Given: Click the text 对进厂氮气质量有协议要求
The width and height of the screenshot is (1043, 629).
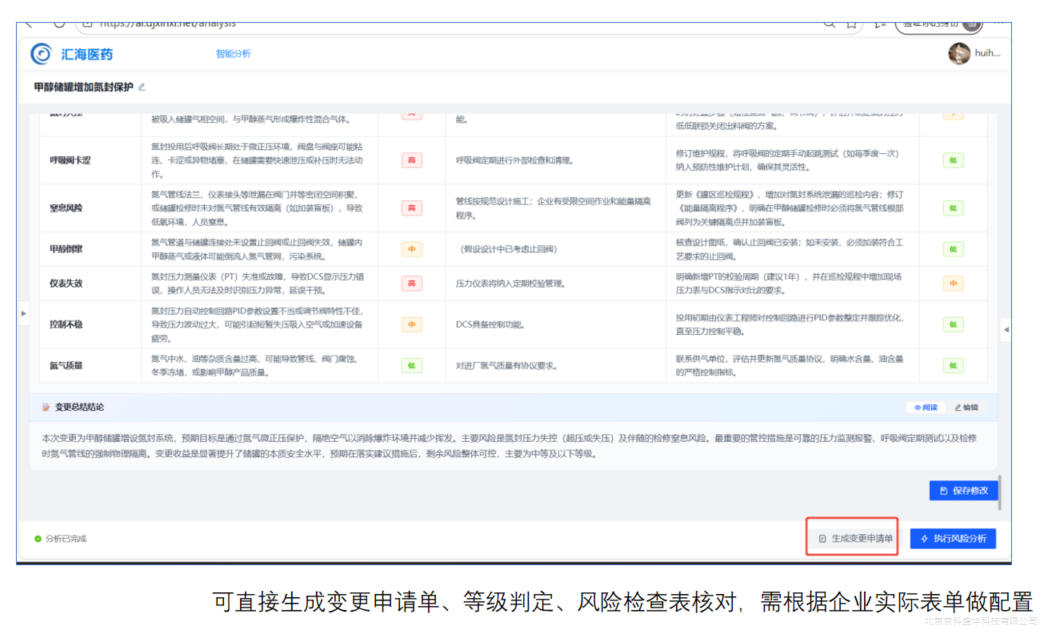Looking at the screenshot, I should pyautogui.click(x=507, y=366).
